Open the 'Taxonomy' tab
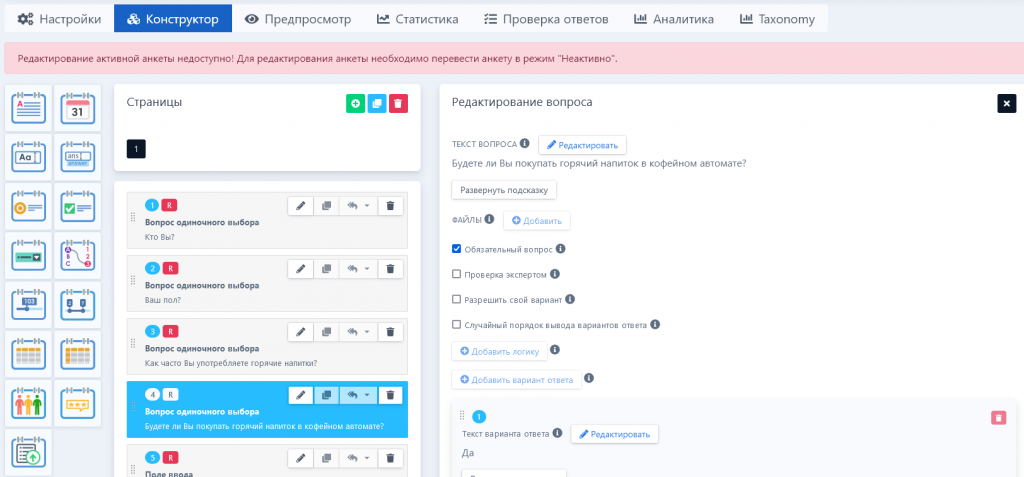1024x477 pixels. tap(777, 19)
